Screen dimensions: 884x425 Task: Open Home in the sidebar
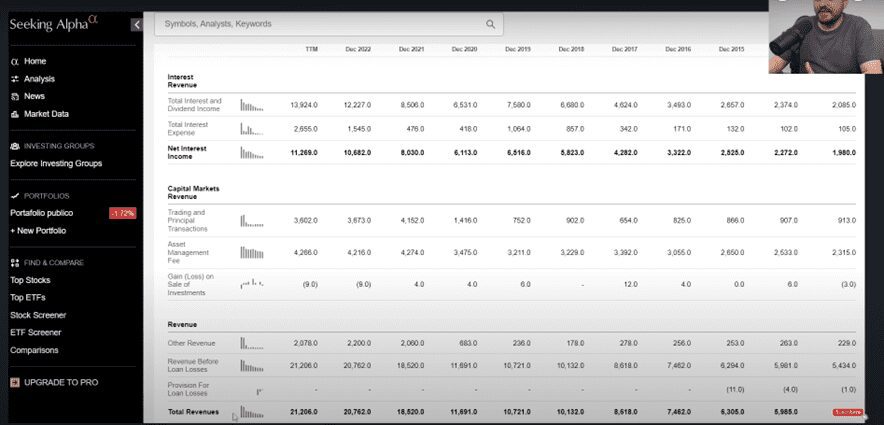[34, 61]
